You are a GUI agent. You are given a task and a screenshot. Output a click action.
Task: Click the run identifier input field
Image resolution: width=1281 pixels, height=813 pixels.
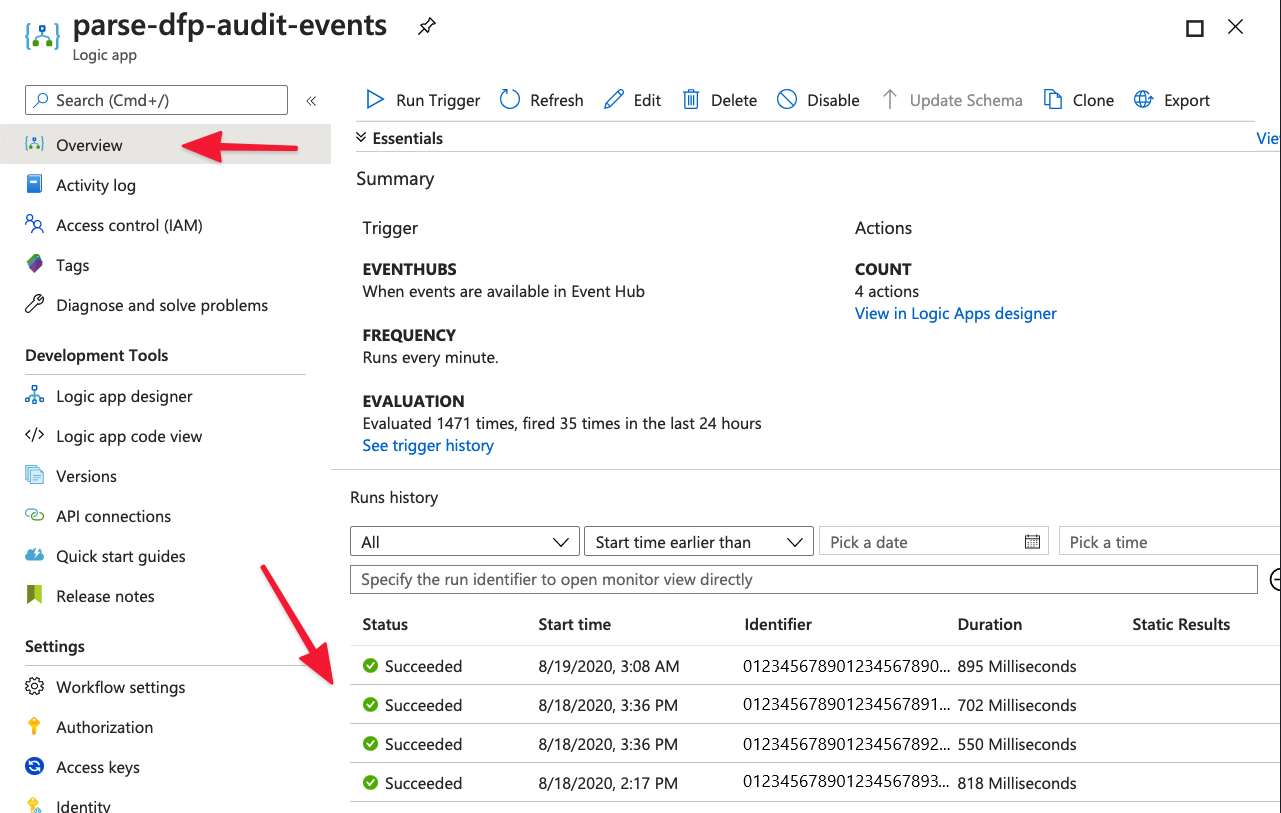point(804,579)
